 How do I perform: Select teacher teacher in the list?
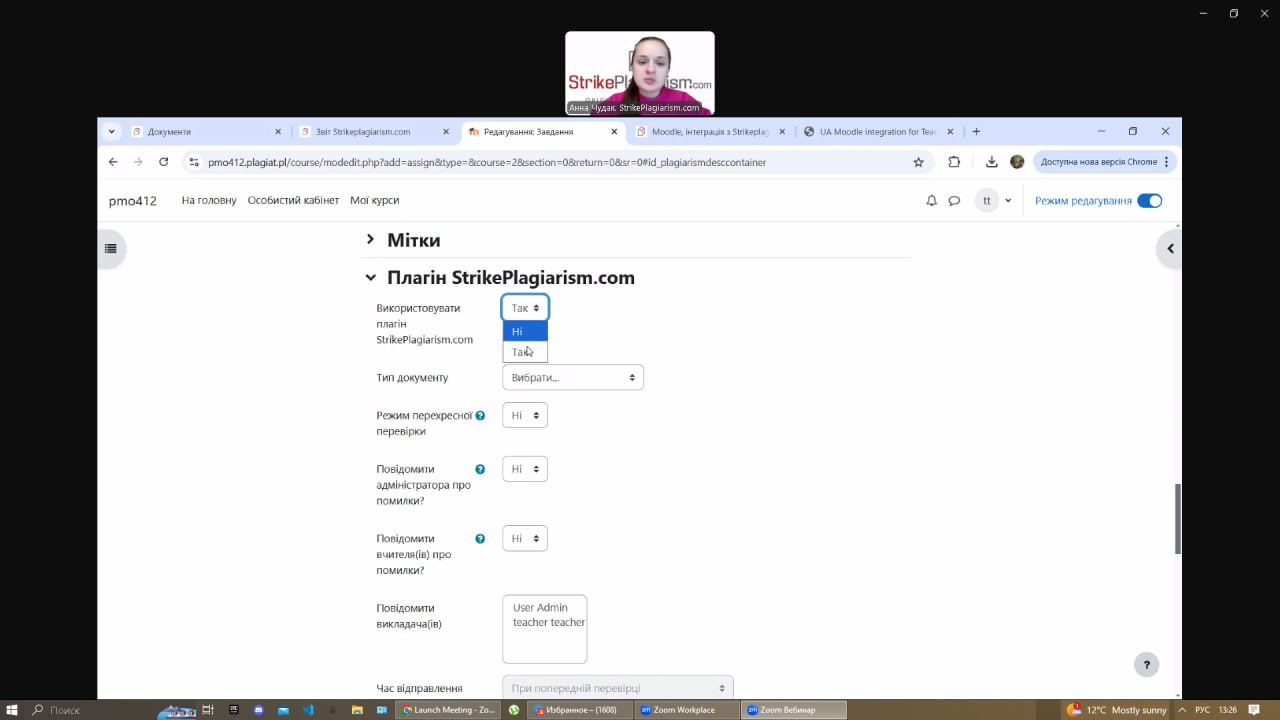point(549,623)
